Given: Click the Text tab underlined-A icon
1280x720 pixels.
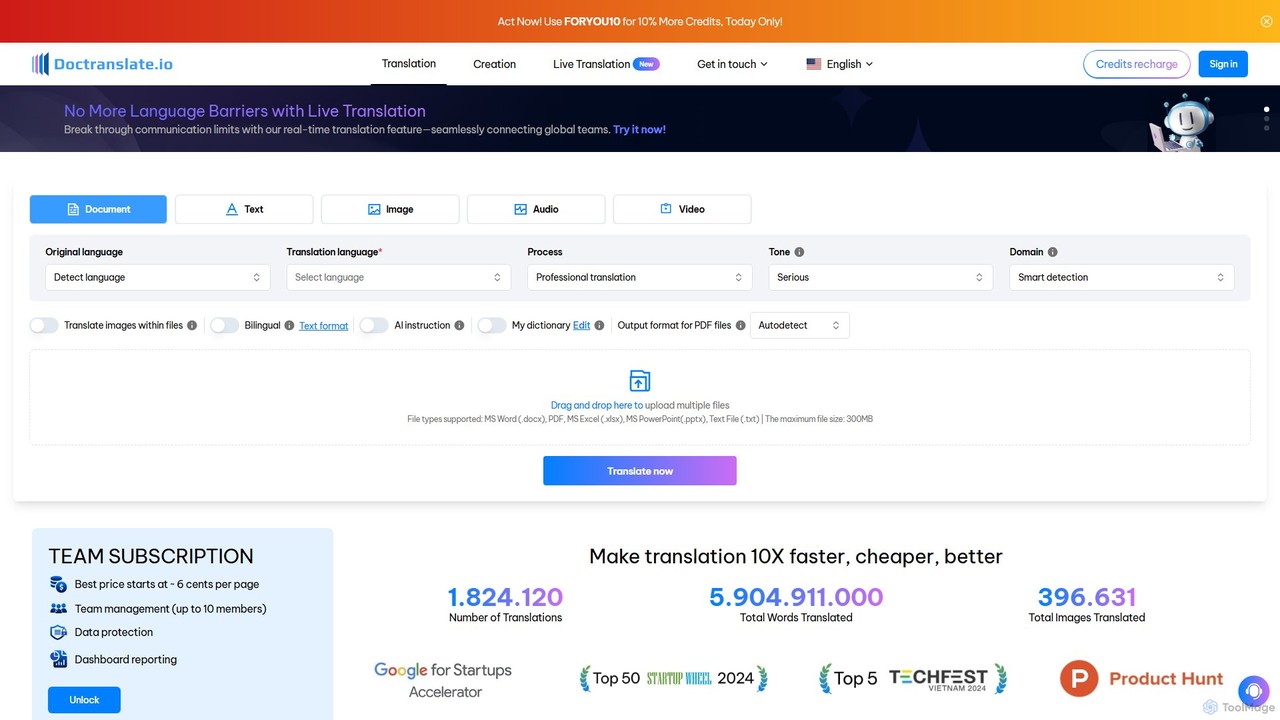Looking at the screenshot, I should (231, 209).
